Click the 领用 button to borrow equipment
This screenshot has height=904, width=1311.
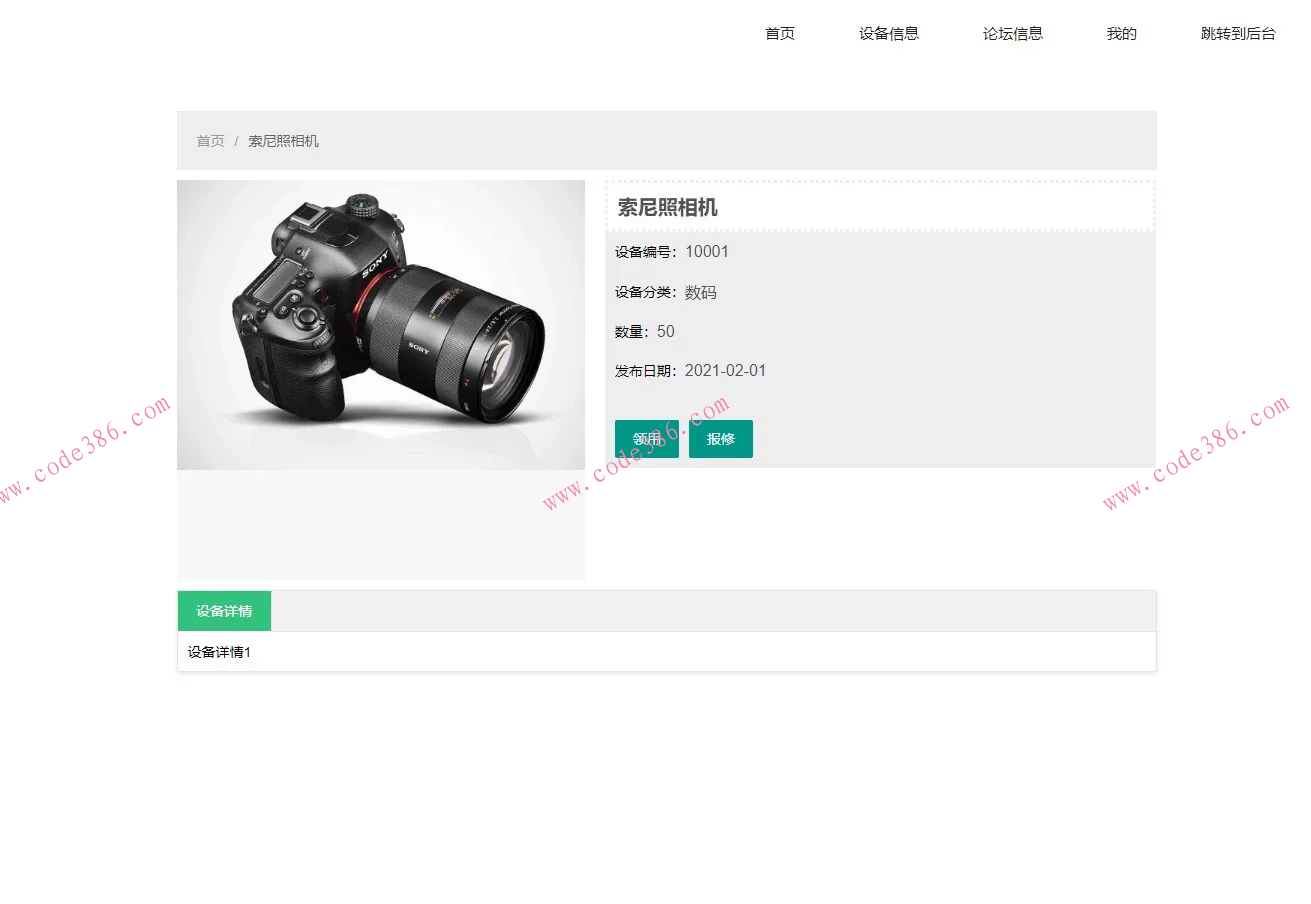point(646,438)
